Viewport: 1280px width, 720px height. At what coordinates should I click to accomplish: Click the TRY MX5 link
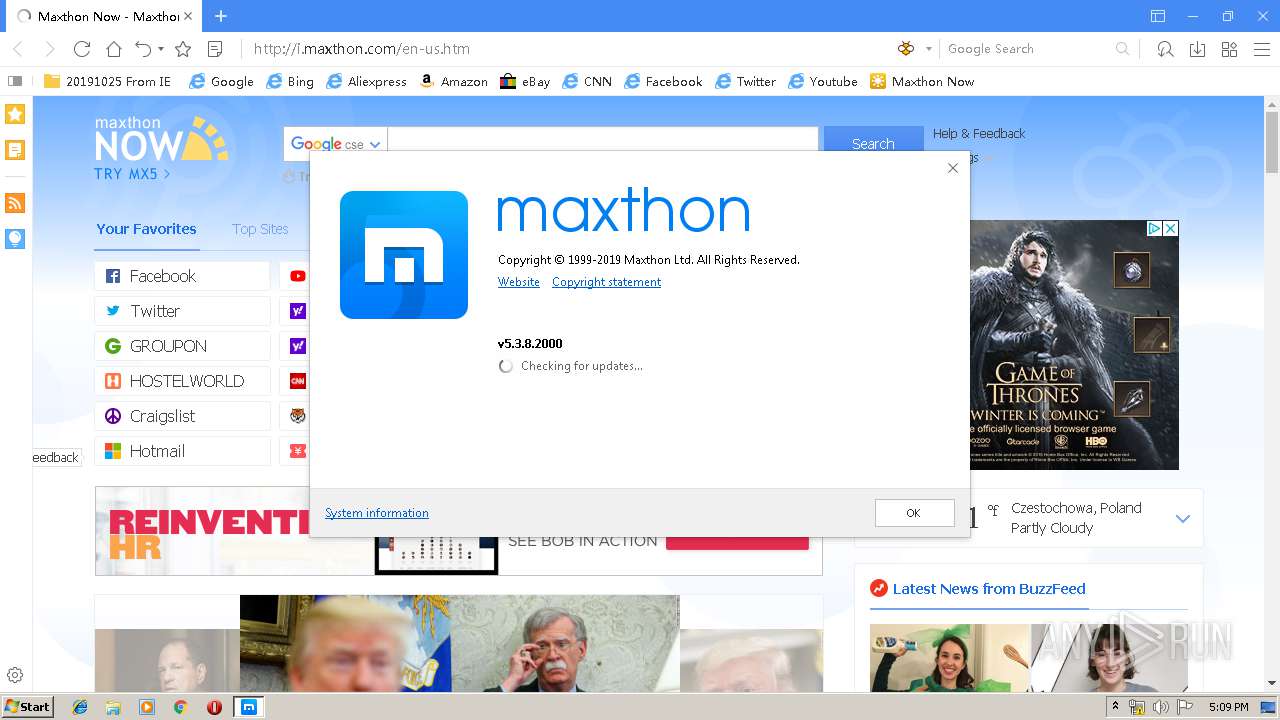tap(132, 174)
